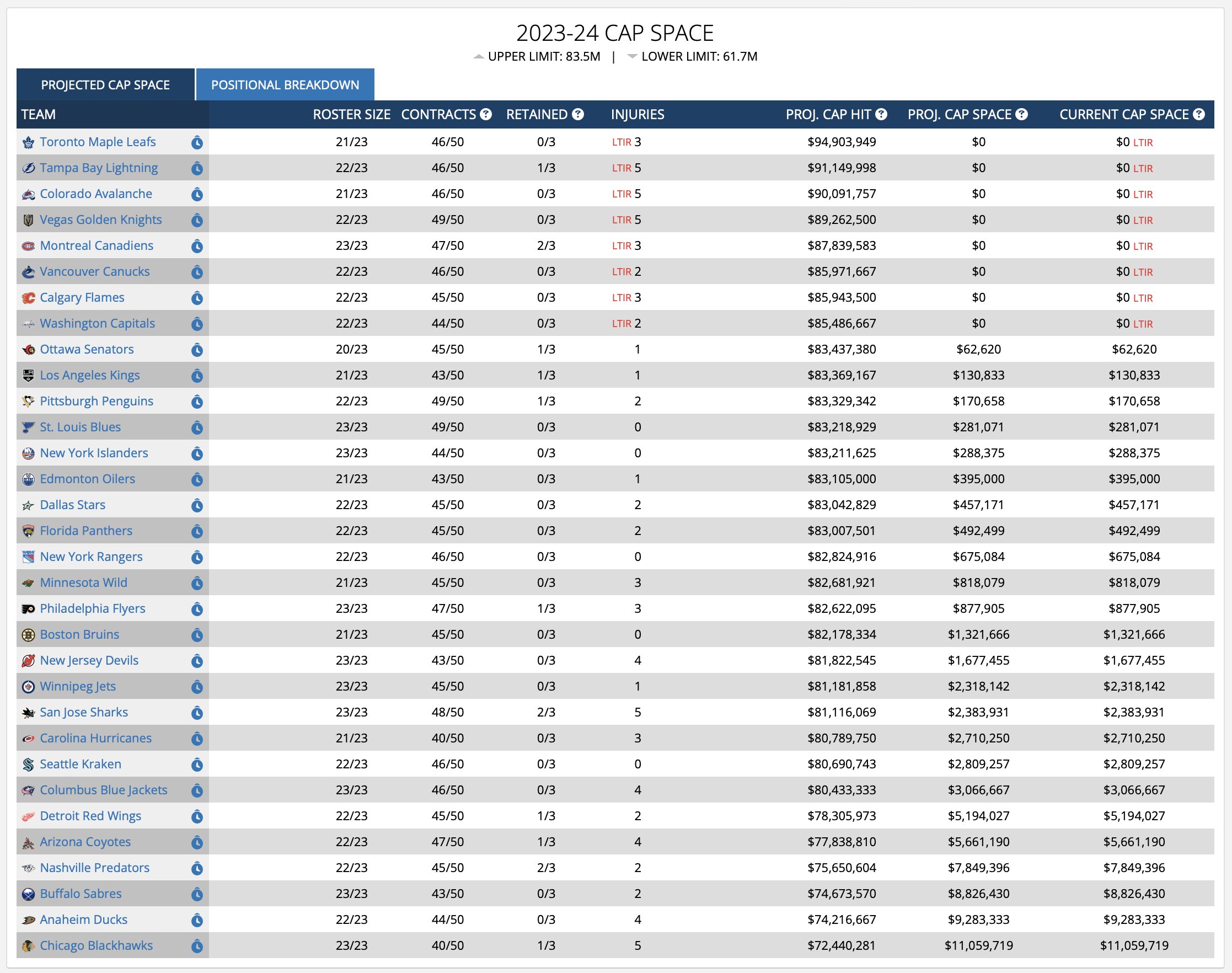Switch to the Projected Cap Space tab

tap(105, 85)
